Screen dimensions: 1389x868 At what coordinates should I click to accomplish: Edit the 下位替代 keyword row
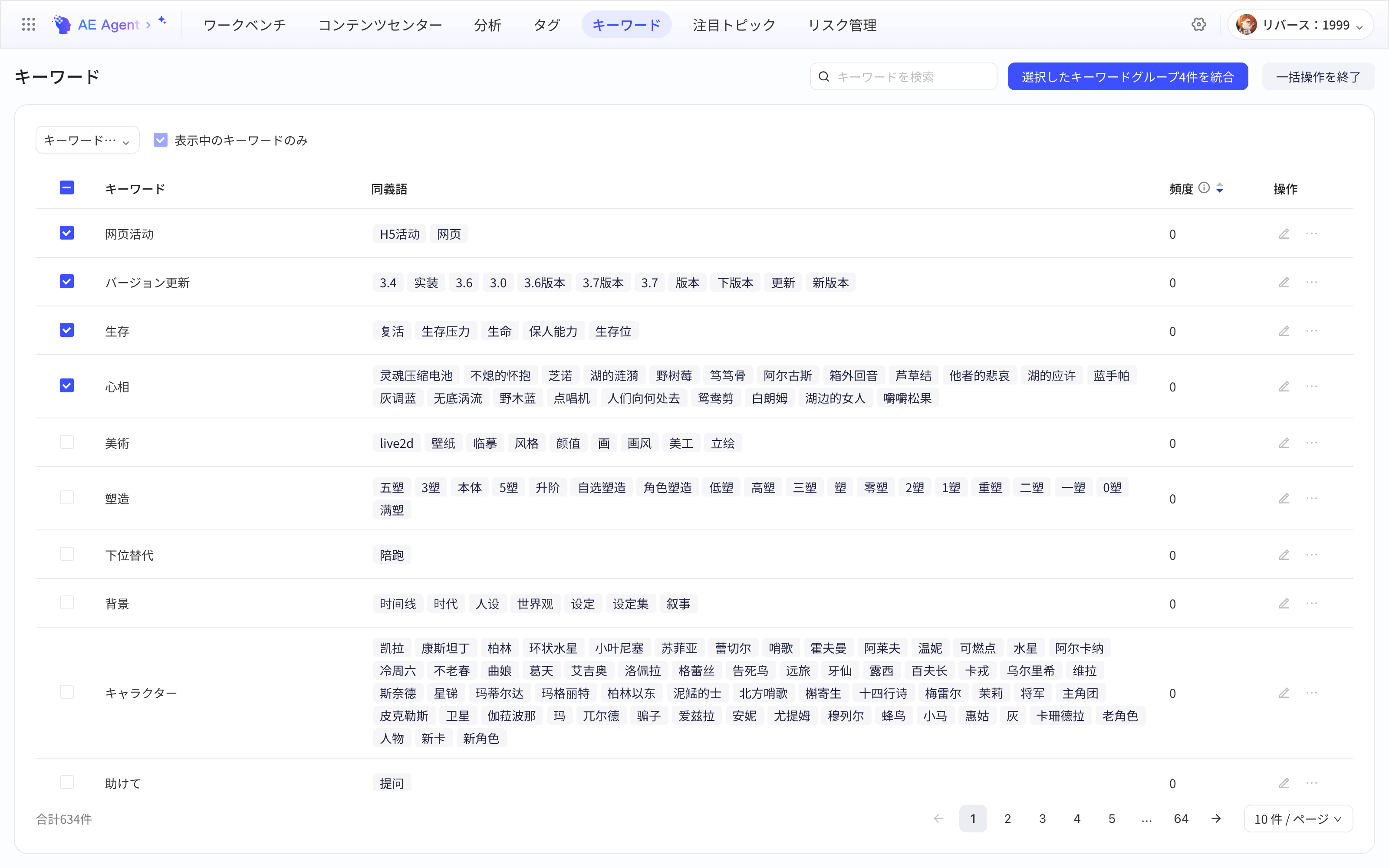pos(1284,555)
